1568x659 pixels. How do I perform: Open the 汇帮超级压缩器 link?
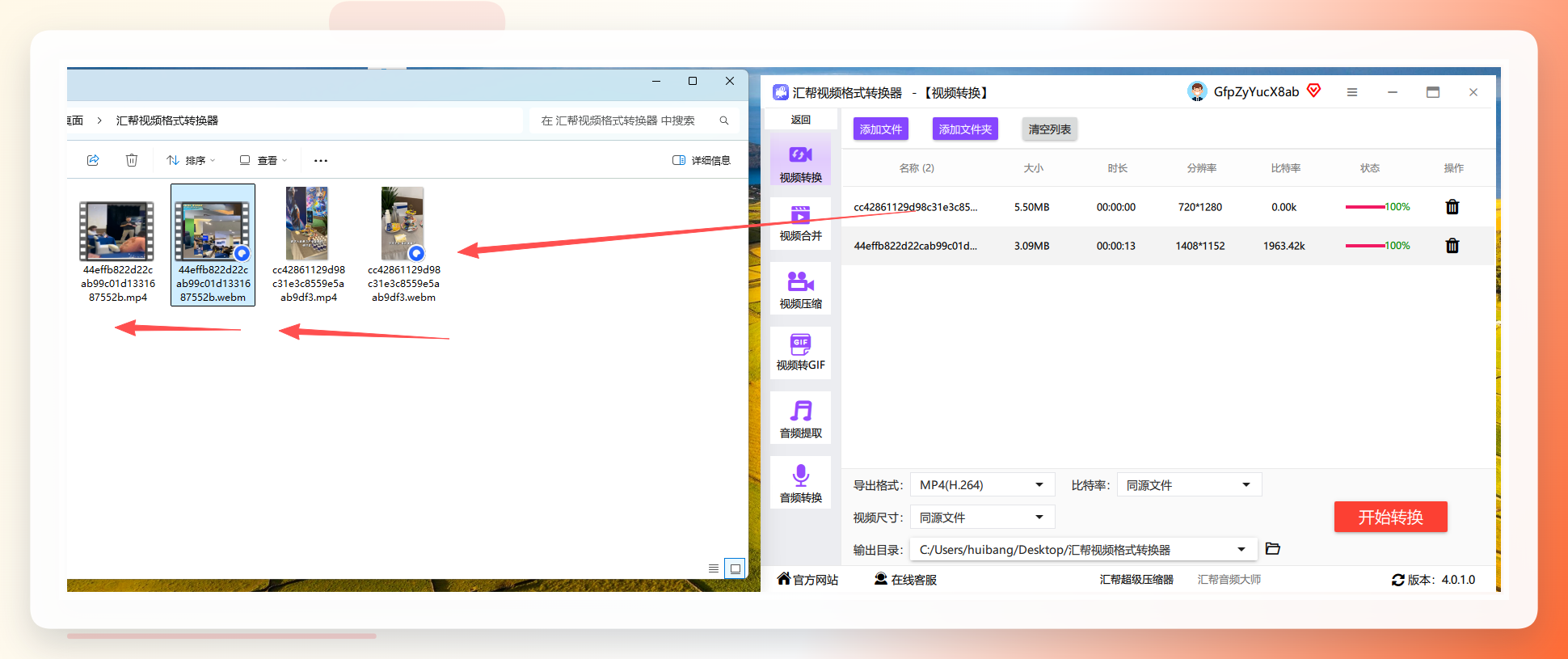tap(1136, 580)
